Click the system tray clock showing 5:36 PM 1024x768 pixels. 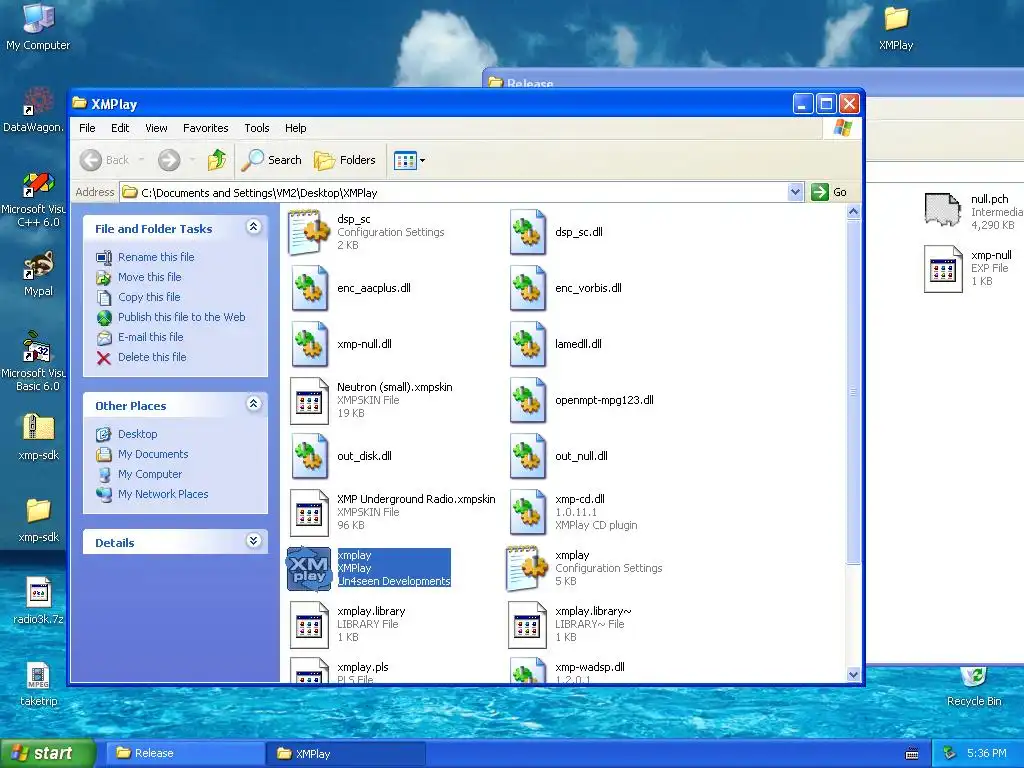986,754
